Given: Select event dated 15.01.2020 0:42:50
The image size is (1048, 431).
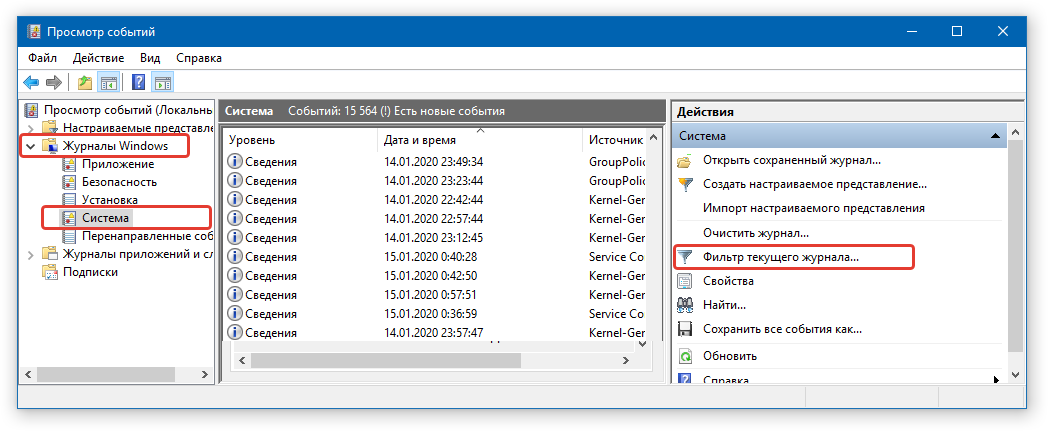Looking at the screenshot, I should [x=434, y=275].
